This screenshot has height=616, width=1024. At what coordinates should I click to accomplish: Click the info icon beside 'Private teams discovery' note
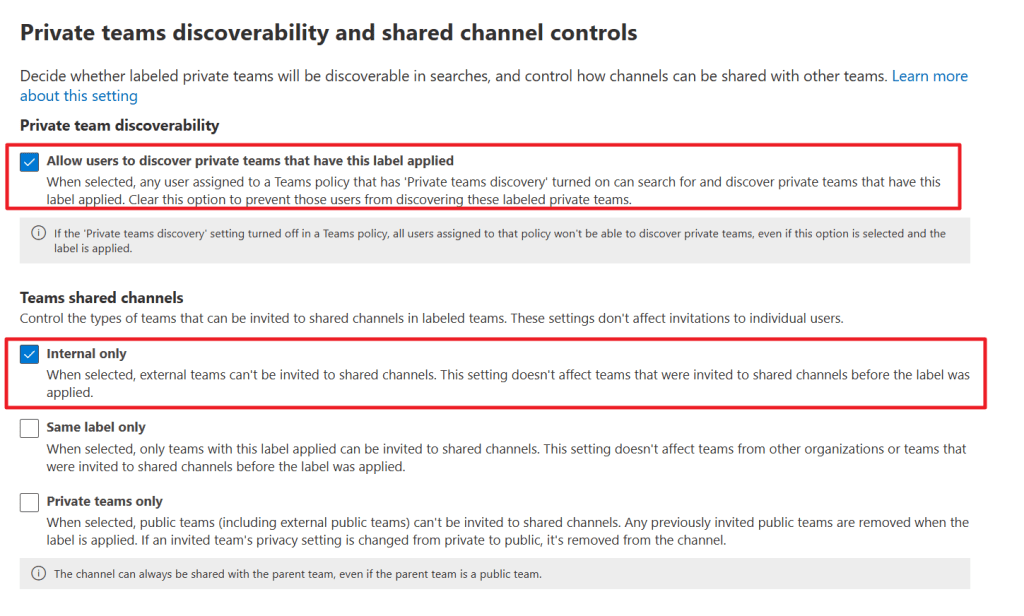click(x=39, y=233)
